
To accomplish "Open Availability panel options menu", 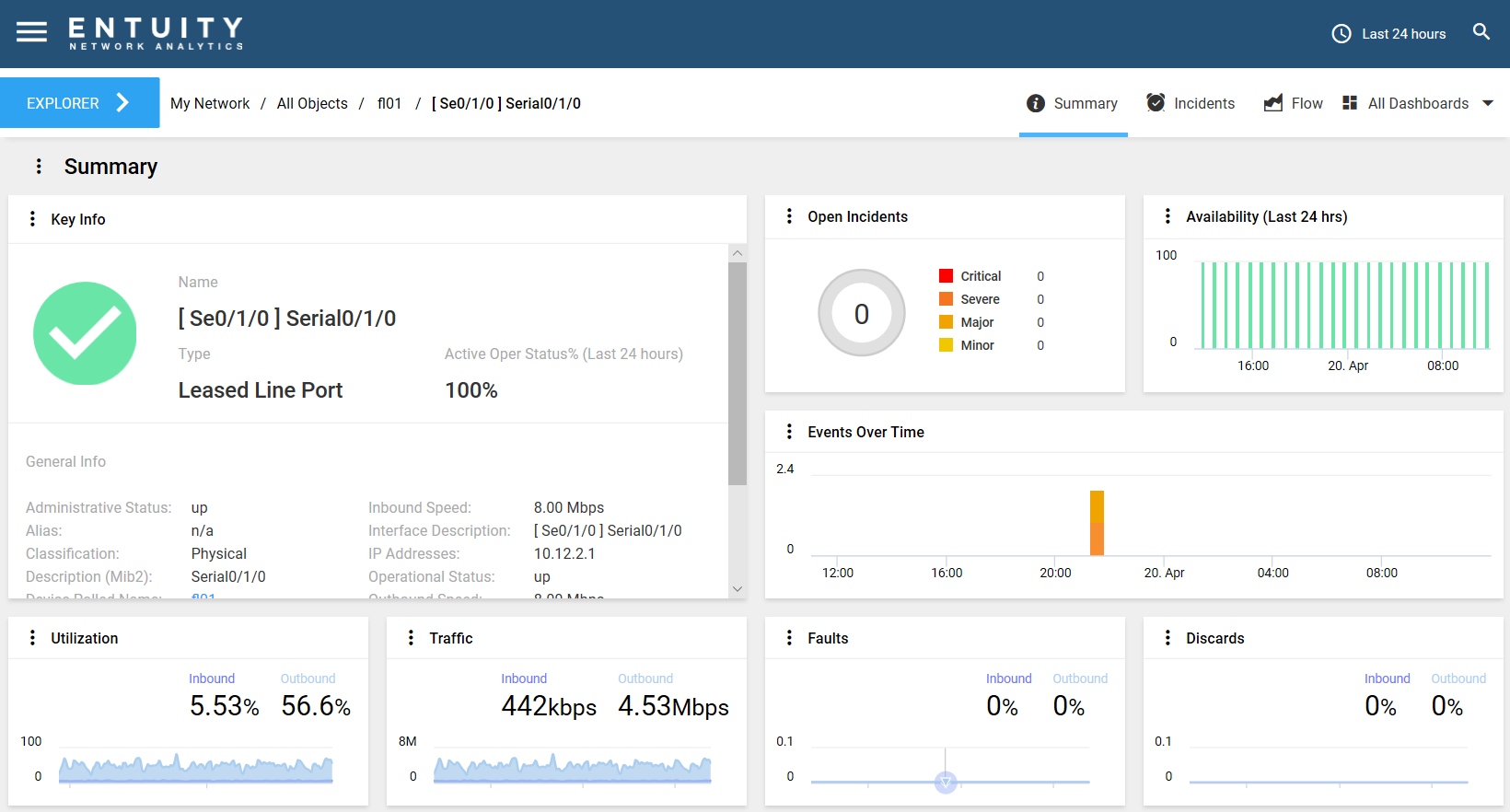I will [1167, 216].
